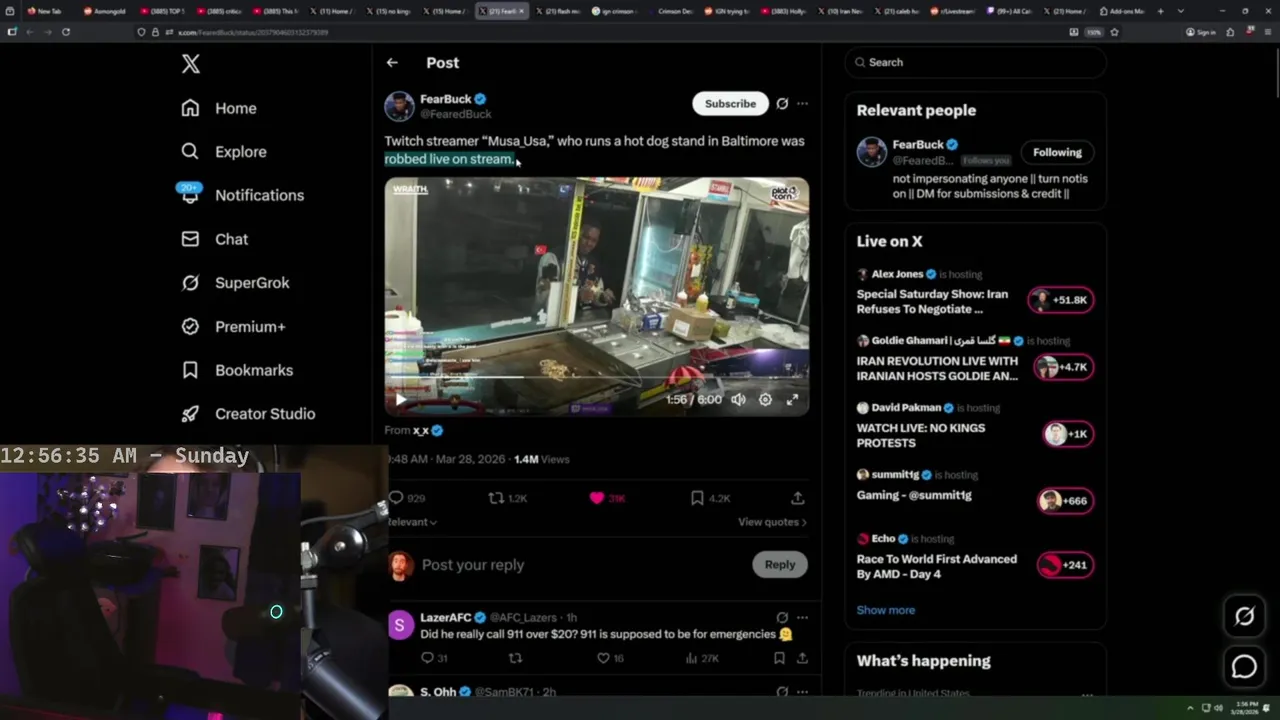This screenshot has height=720, width=1280.
Task: Open Creator Studio in the sidebar
Action: [x=248, y=414]
